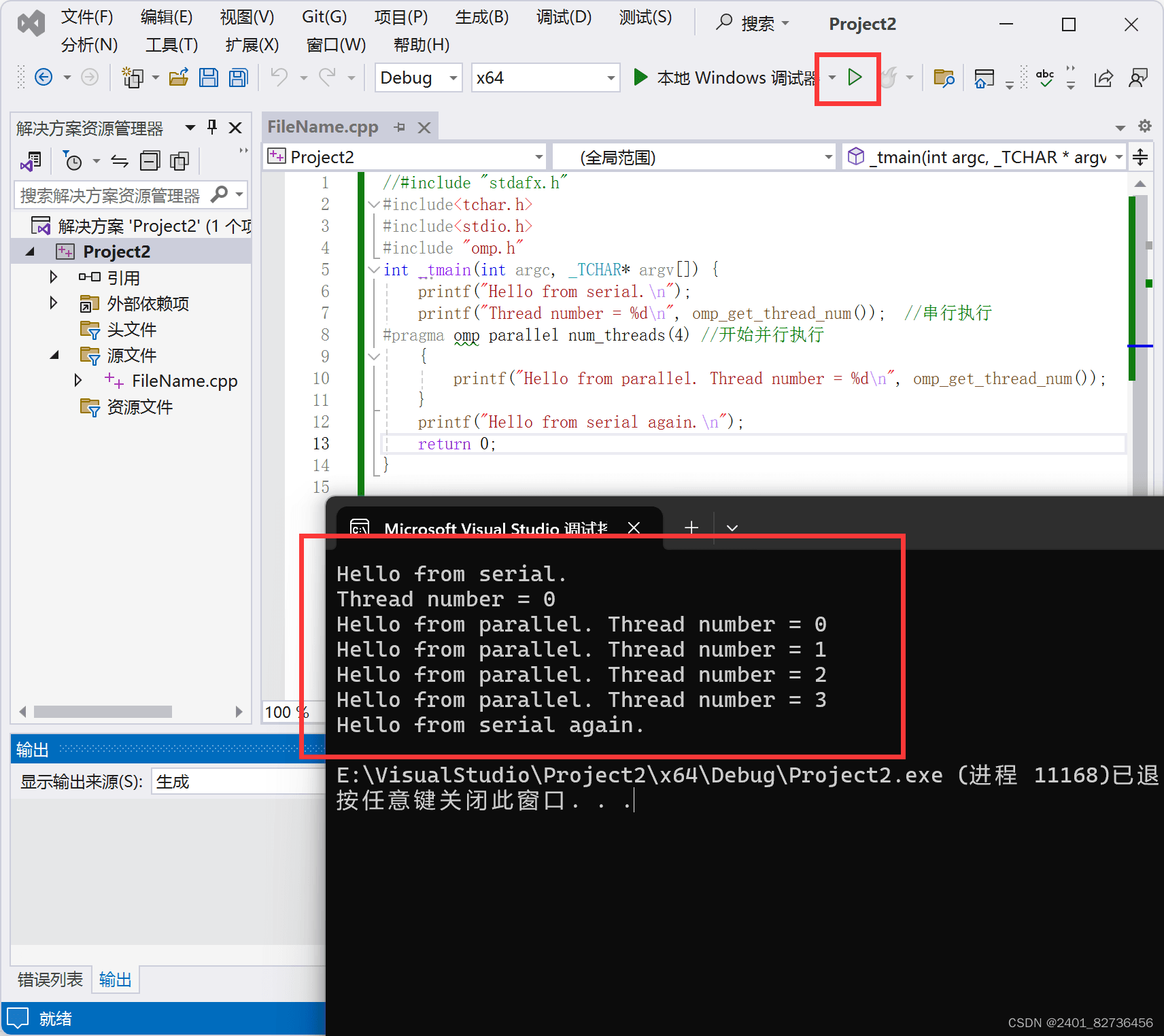Open the x64 platform dropdown

(x=545, y=77)
